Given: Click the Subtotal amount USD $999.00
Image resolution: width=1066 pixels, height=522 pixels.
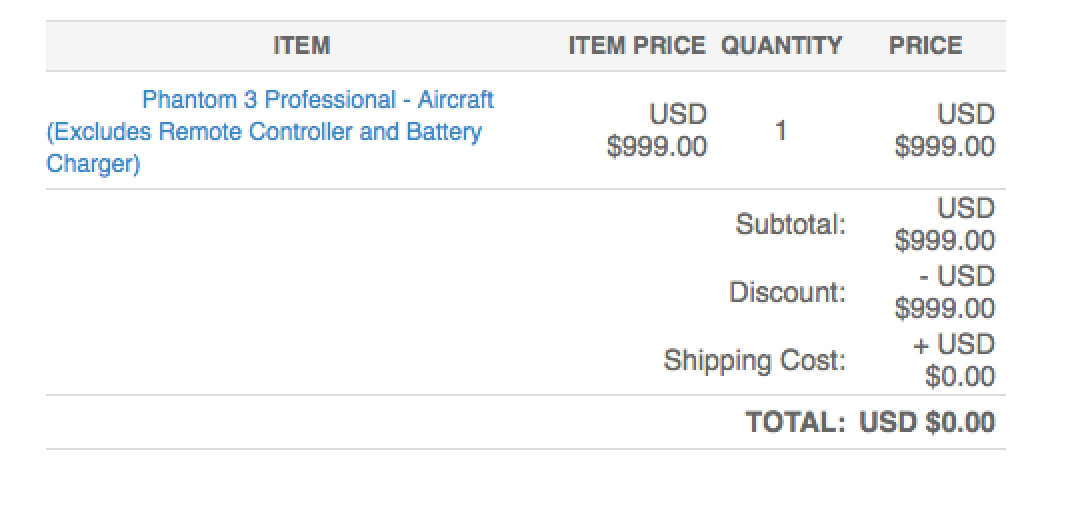Looking at the screenshot, I should tap(945, 224).
